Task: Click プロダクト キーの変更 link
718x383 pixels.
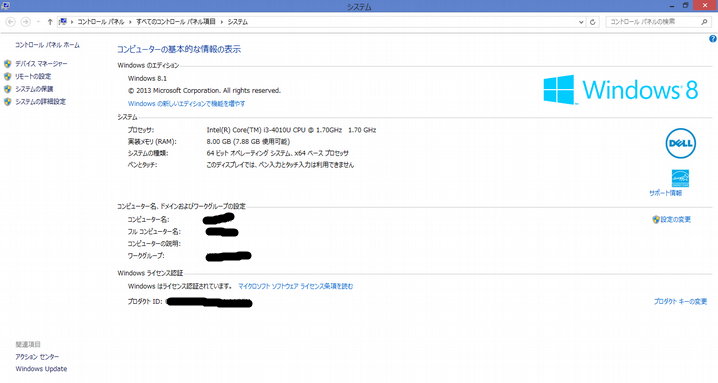Action: [680, 301]
